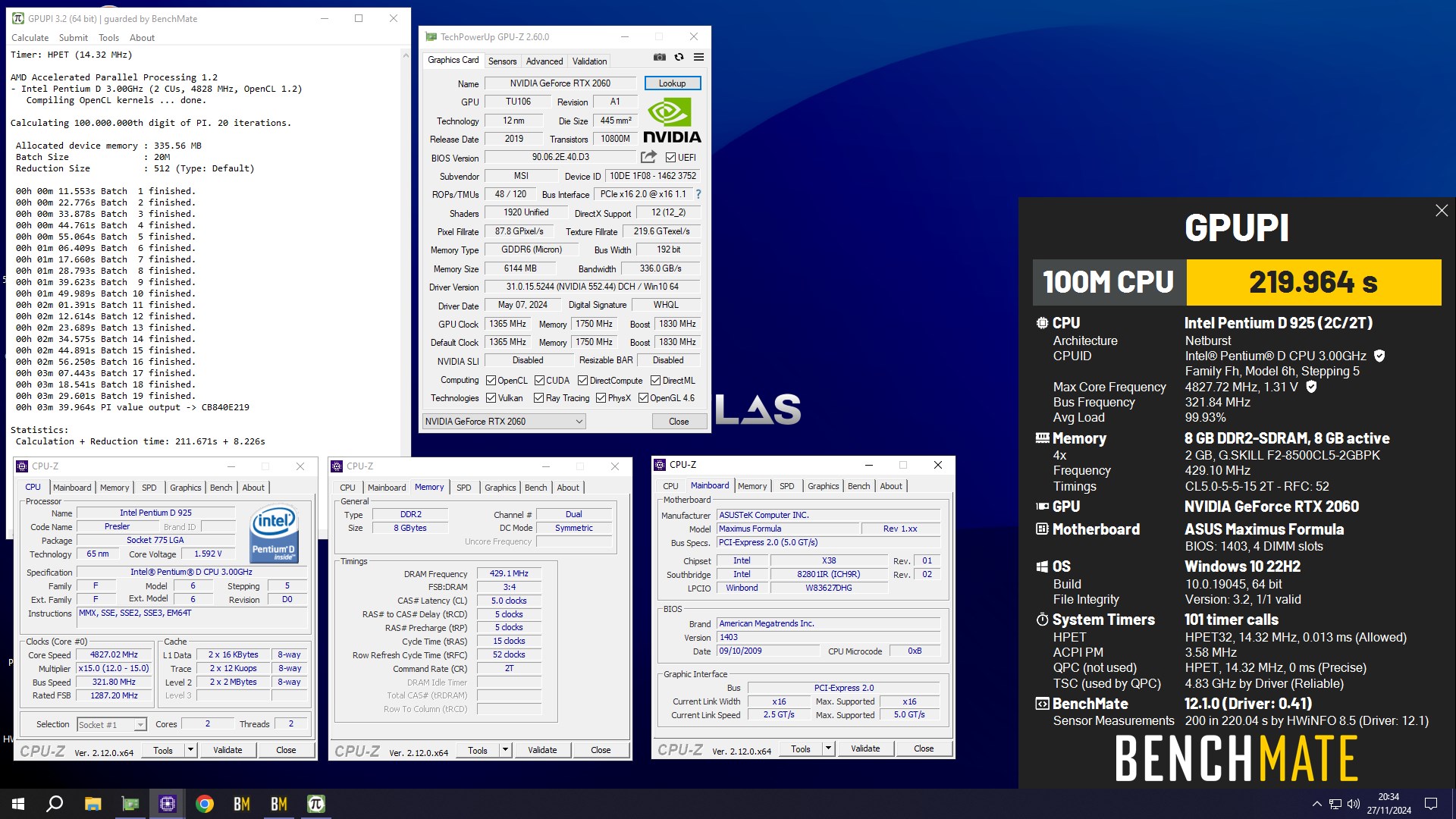
Task: Open the Bench tab in CPU-Z Memory window
Action: pos(535,488)
